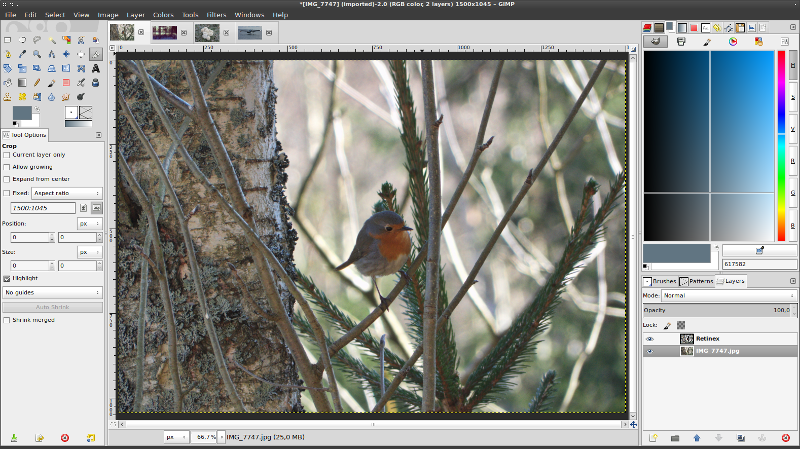Delete layer using red icon in Layers panel
Screen dimensions: 800x449
pos(786,438)
